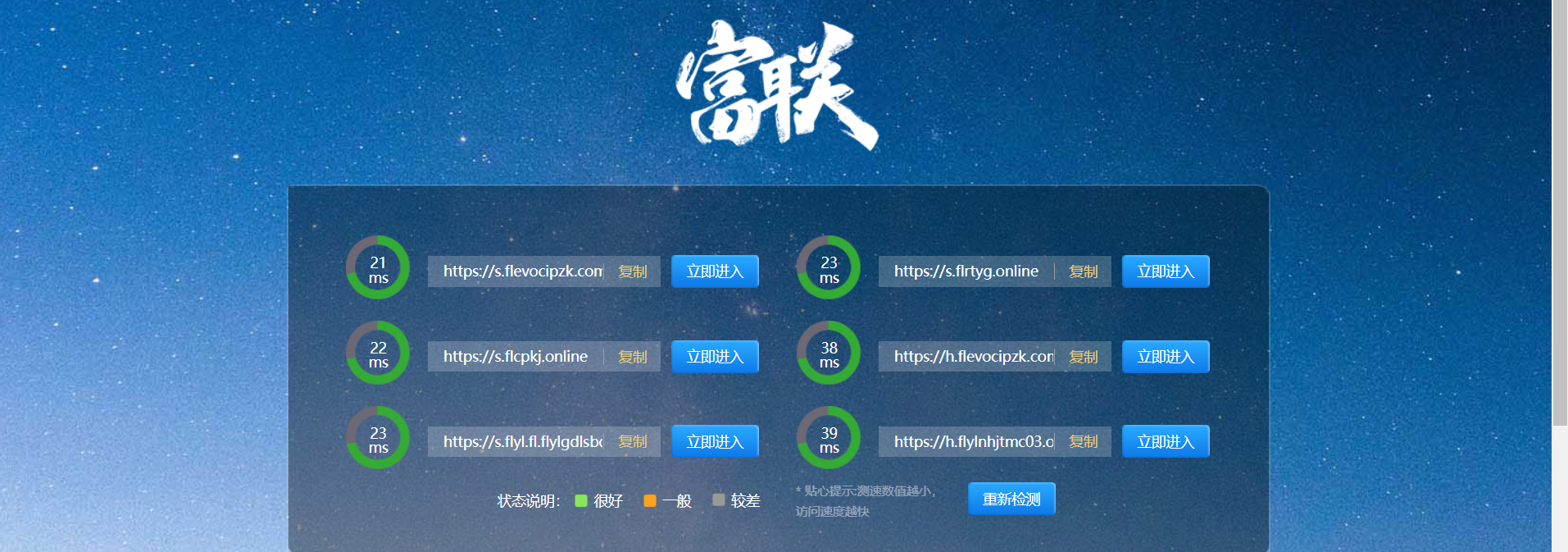Screen dimensions: 1568x552
Task: Copy the https://h.flylnhjtmc03 link
Action: [1084, 441]
